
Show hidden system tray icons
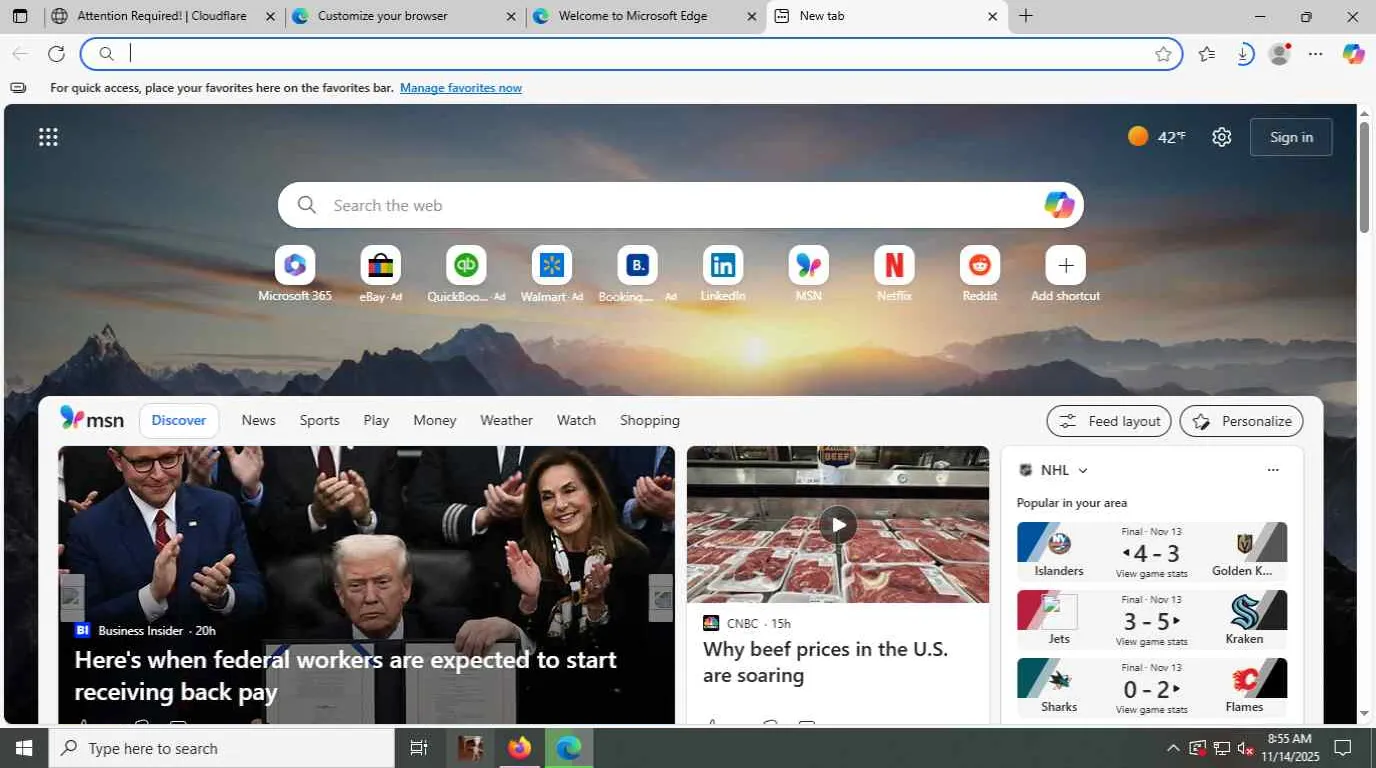(x=1173, y=748)
